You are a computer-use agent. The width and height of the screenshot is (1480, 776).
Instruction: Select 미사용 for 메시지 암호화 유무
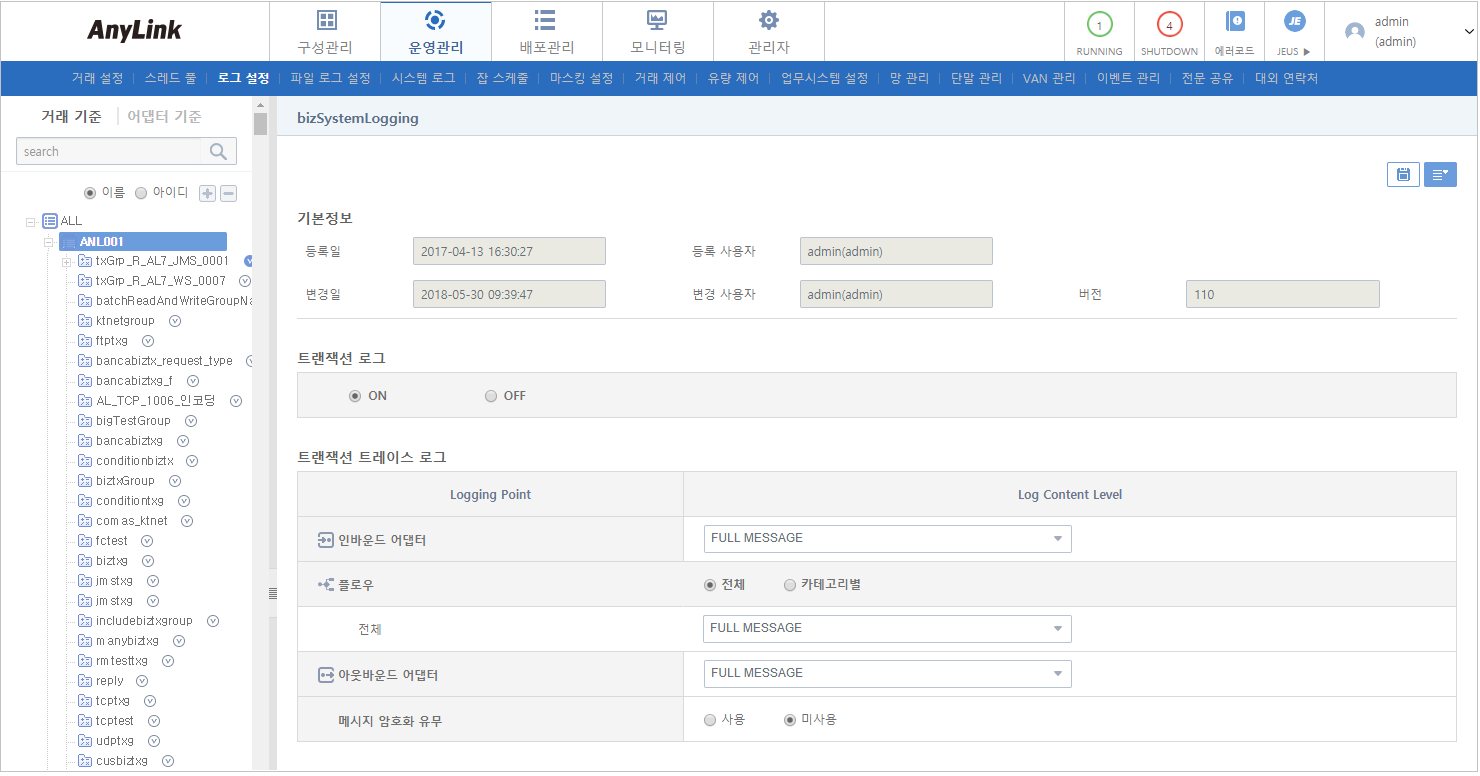click(x=790, y=720)
